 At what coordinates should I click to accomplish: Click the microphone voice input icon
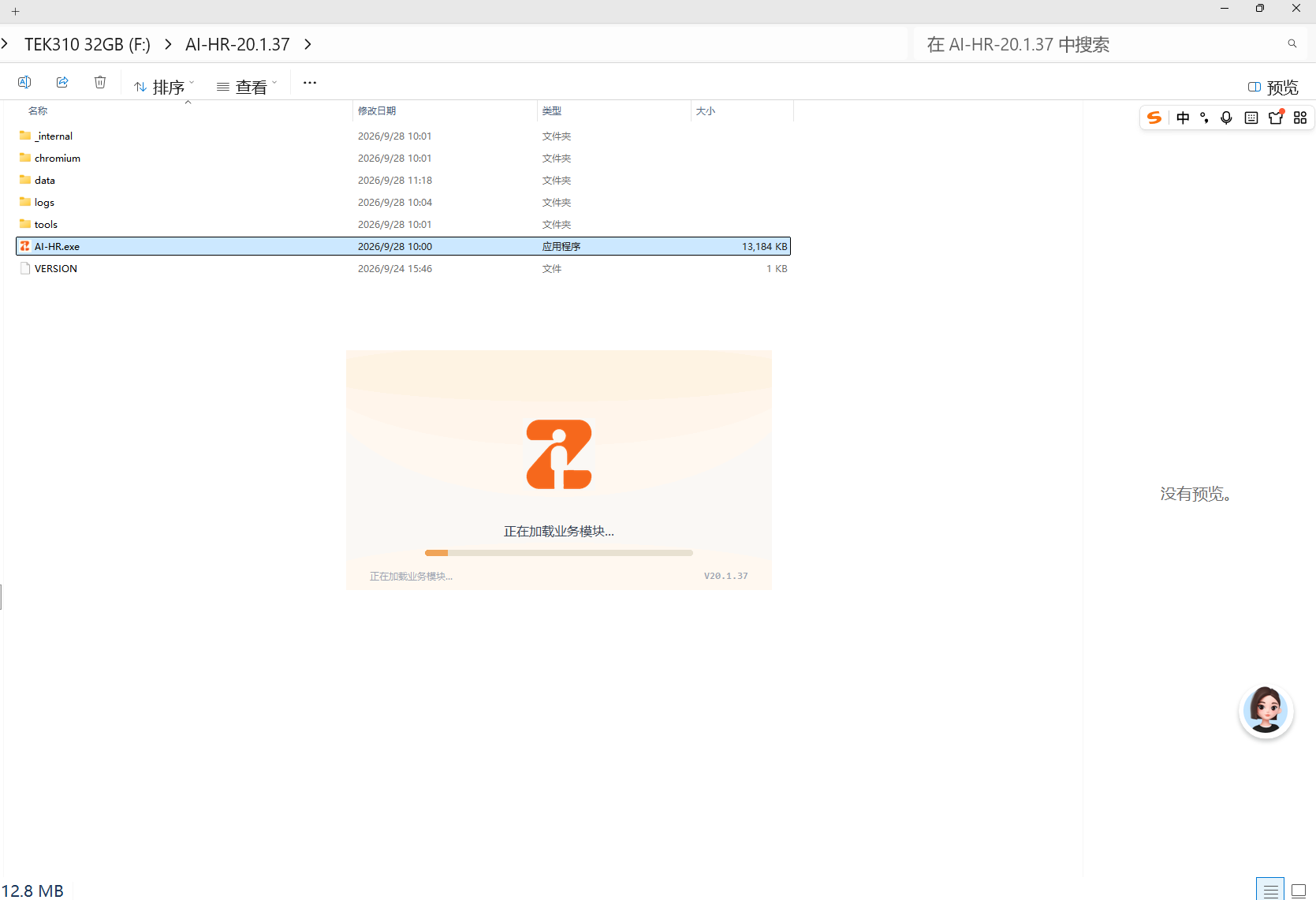click(x=1226, y=118)
